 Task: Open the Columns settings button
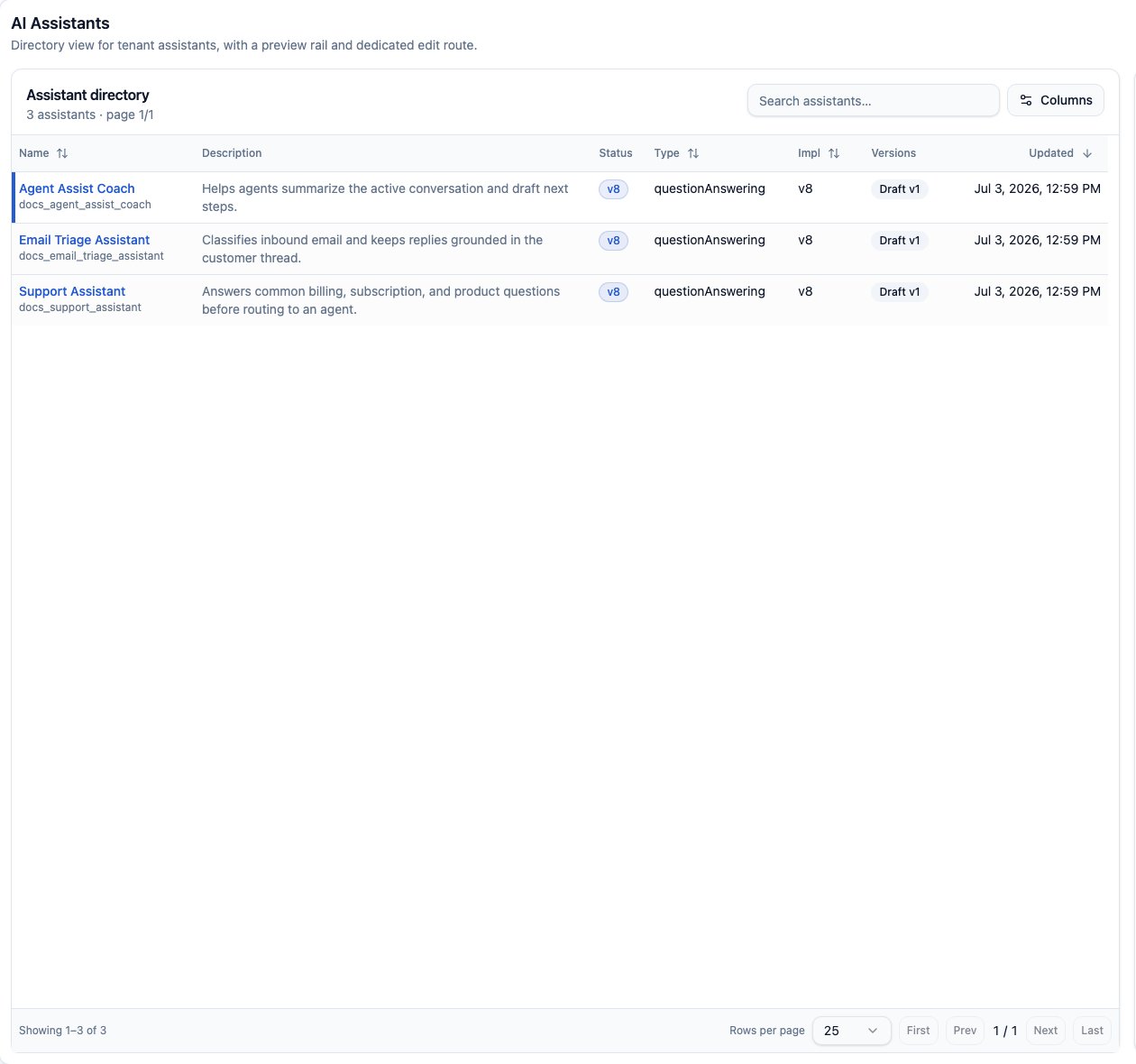(x=1056, y=100)
